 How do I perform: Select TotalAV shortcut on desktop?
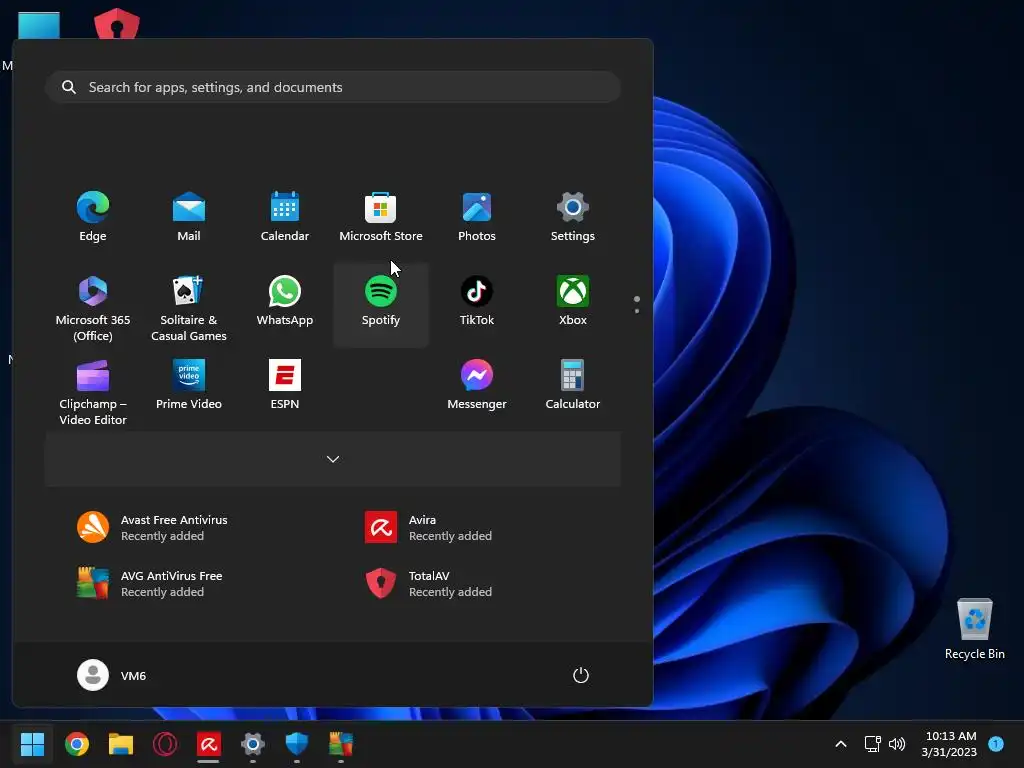tap(117, 24)
